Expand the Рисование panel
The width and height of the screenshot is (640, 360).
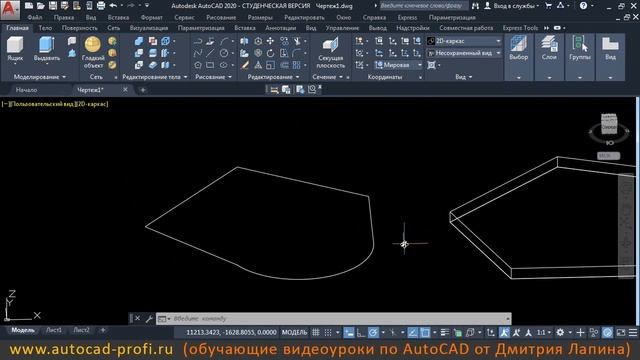[x=213, y=77]
